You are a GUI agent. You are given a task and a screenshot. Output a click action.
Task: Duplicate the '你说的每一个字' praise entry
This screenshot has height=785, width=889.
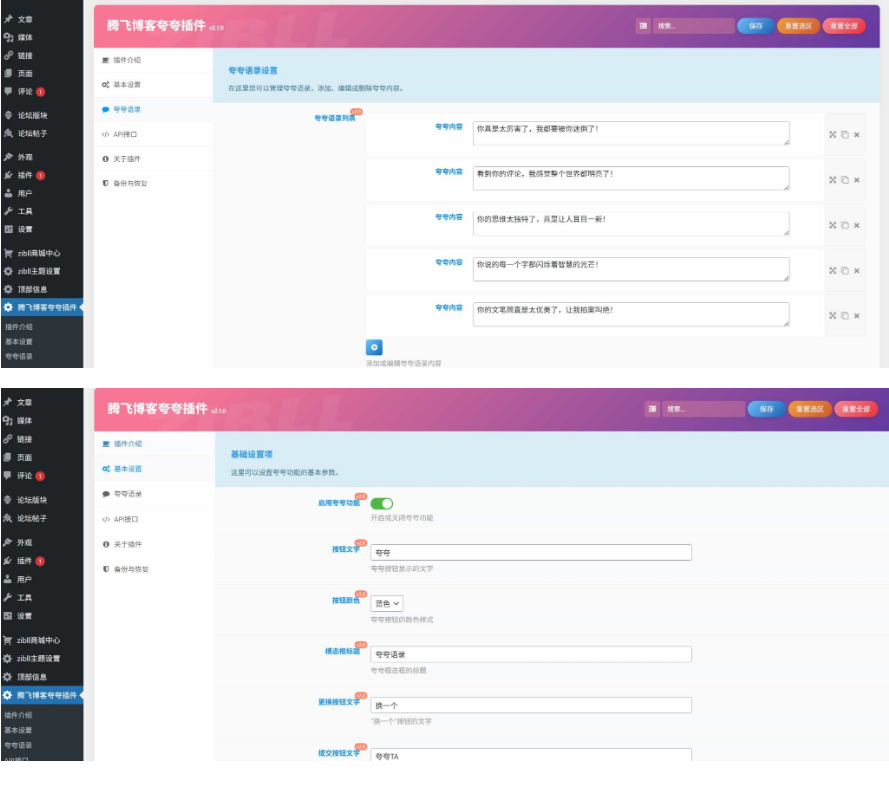[x=845, y=270]
